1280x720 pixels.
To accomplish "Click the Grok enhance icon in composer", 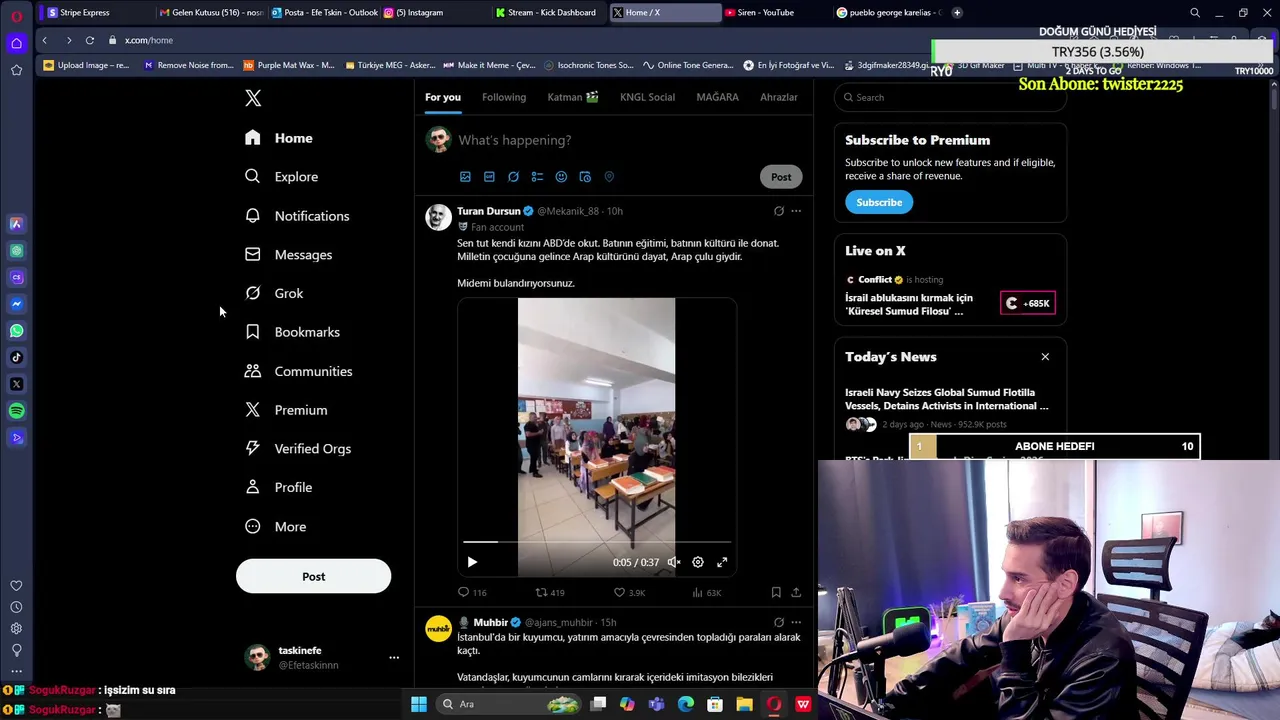I will [x=513, y=177].
